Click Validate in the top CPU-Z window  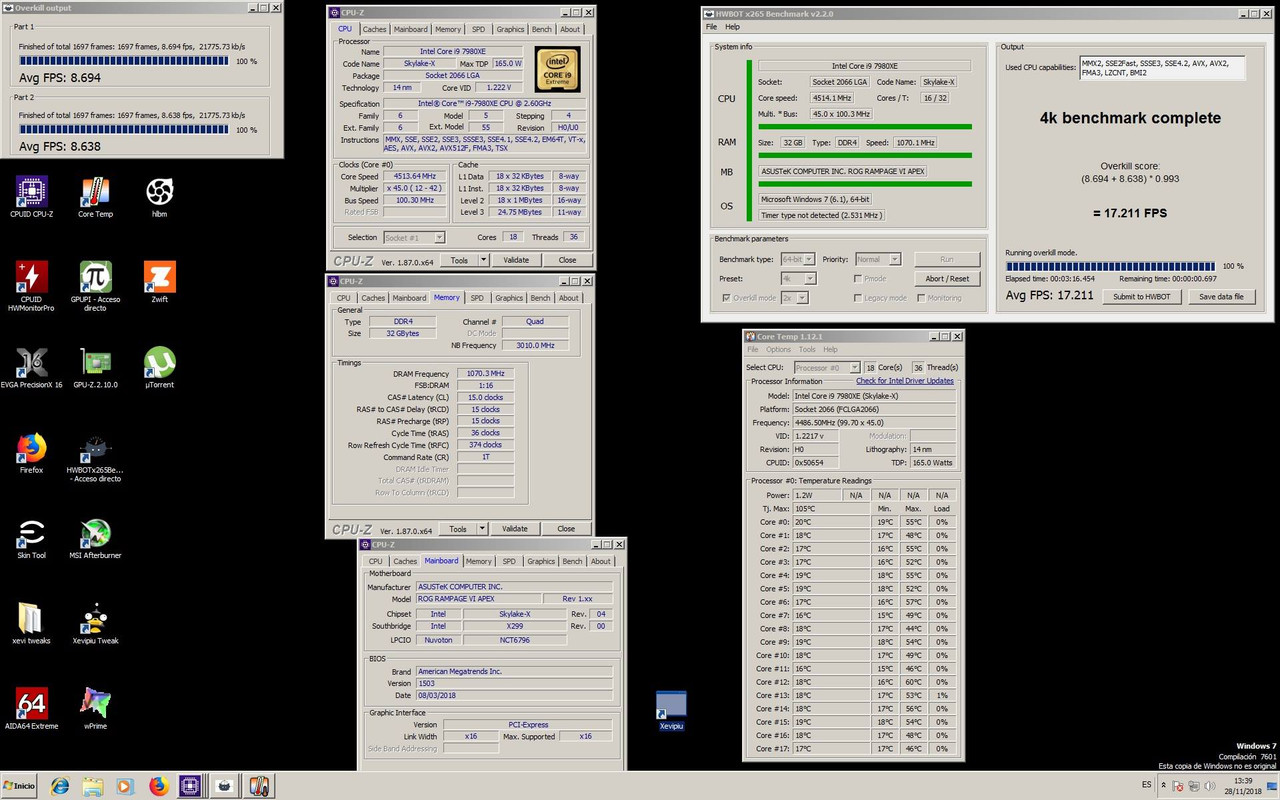tap(516, 260)
